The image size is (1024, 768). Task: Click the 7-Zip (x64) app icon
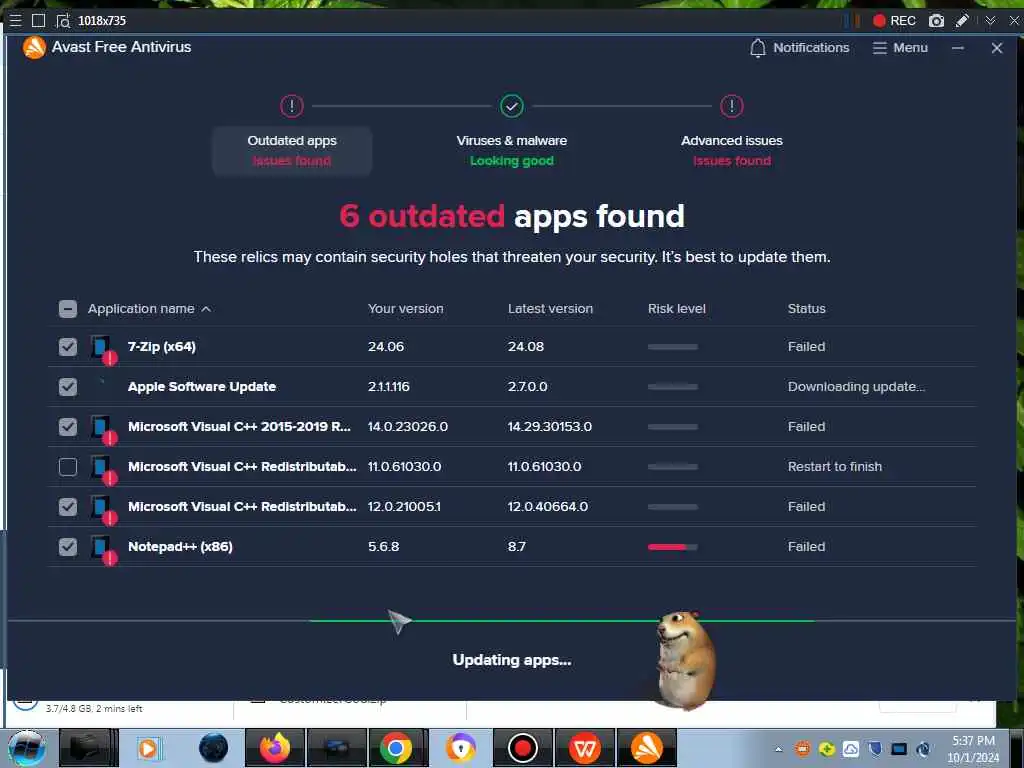pos(104,349)
